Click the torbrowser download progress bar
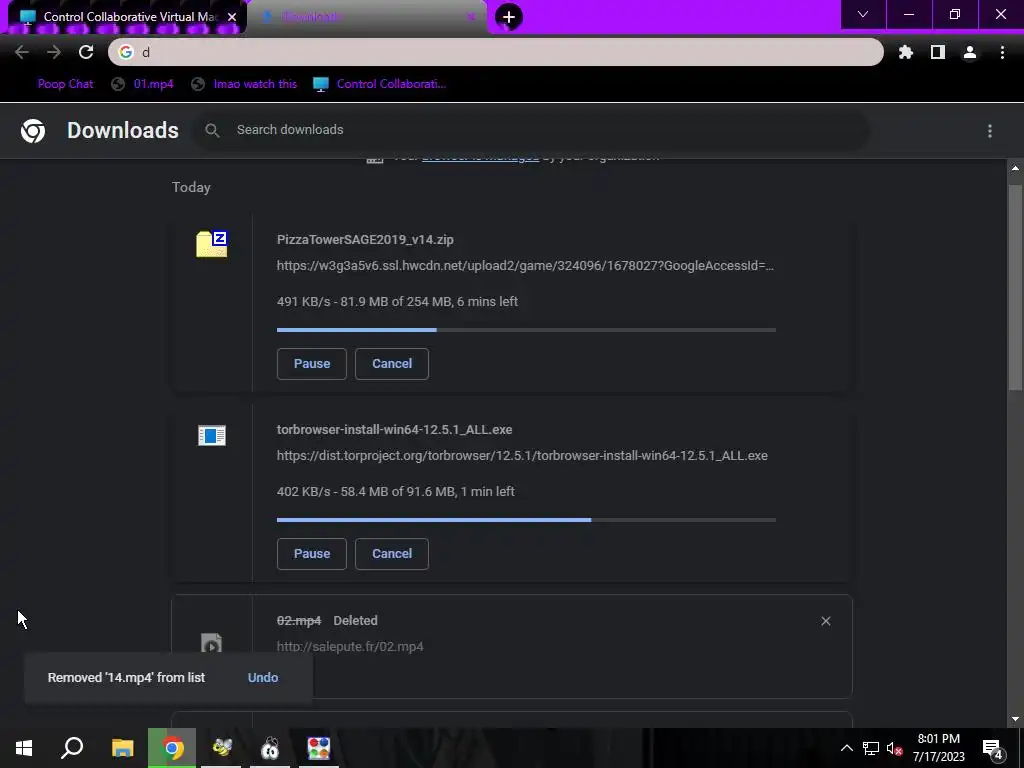1024x768 pixels. (526, 520)
